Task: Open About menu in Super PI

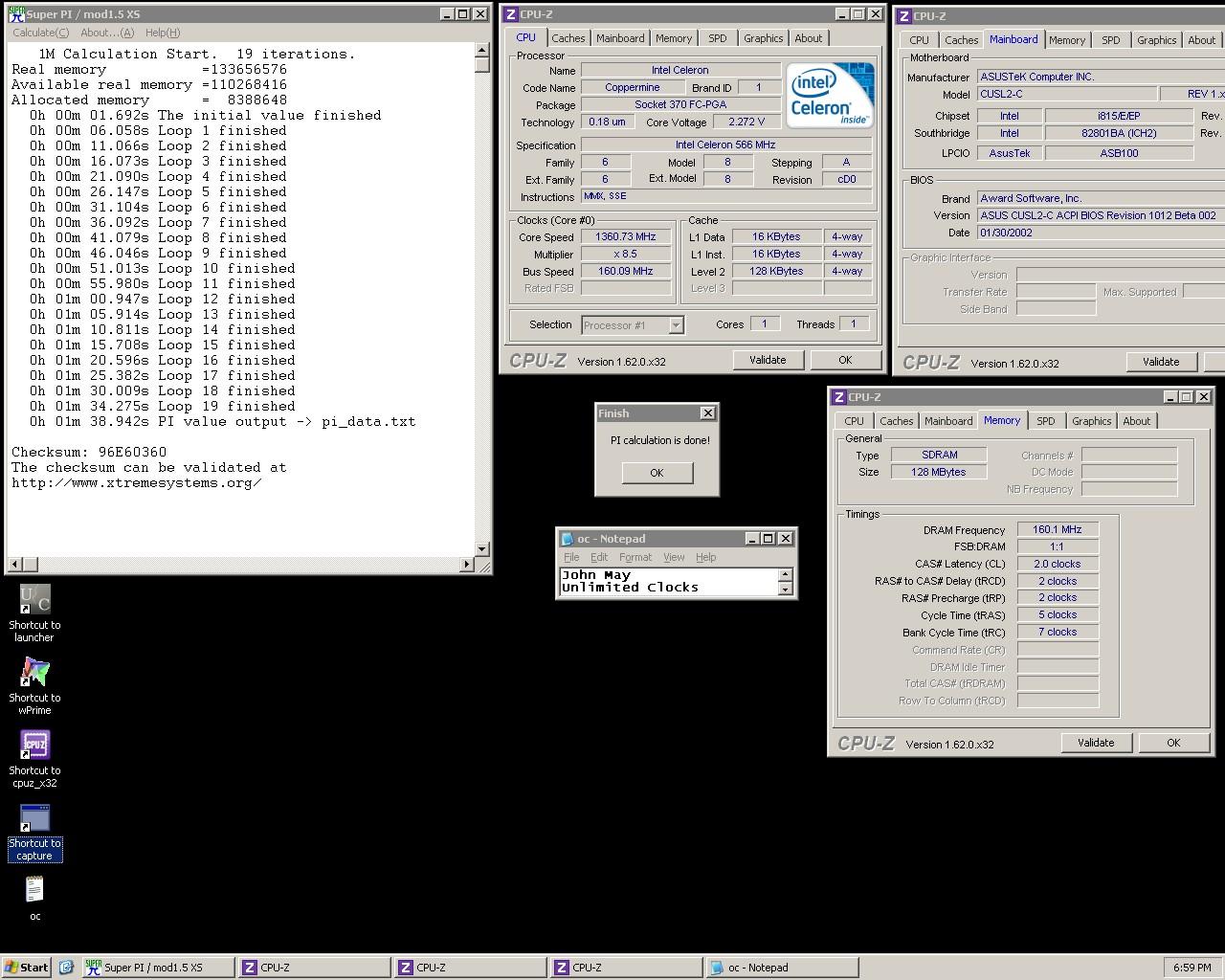Action: click(x=107, y=33)
